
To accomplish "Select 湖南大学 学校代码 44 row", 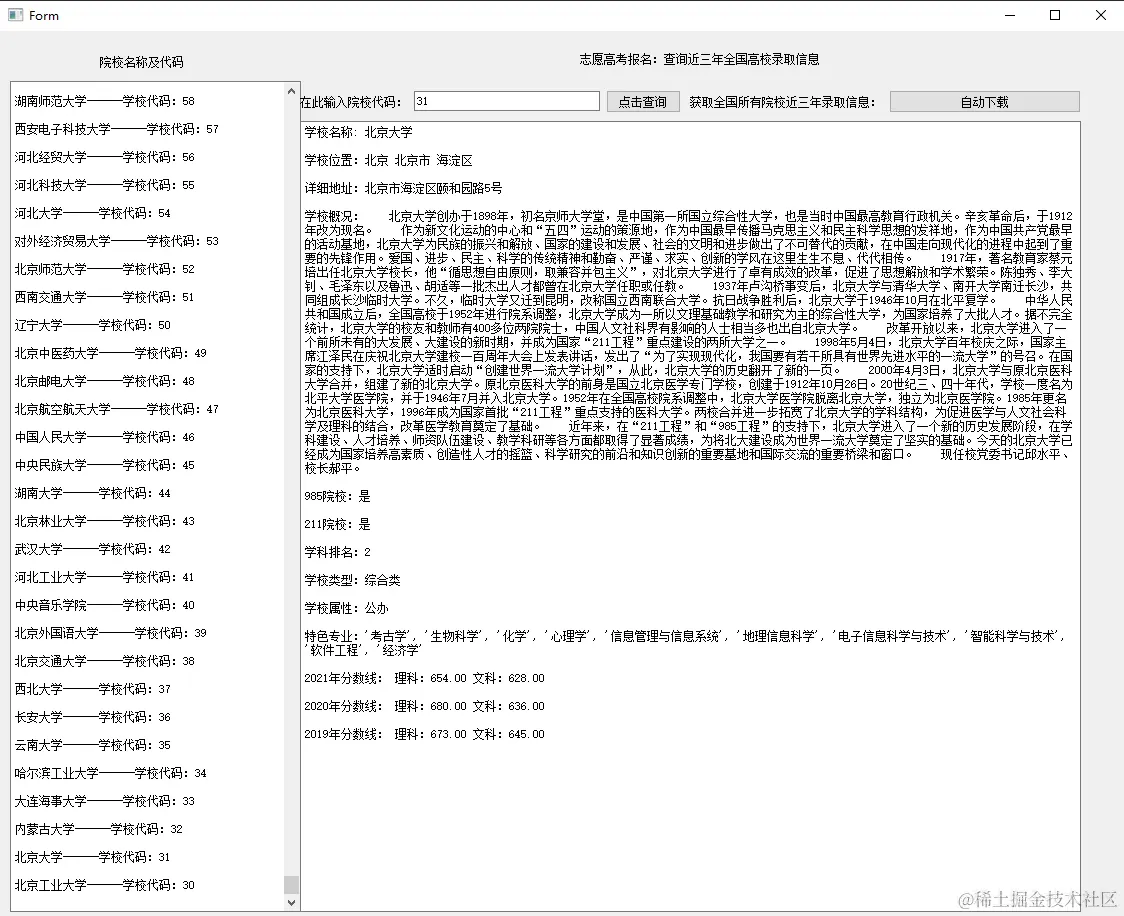I will pos(92,492).
